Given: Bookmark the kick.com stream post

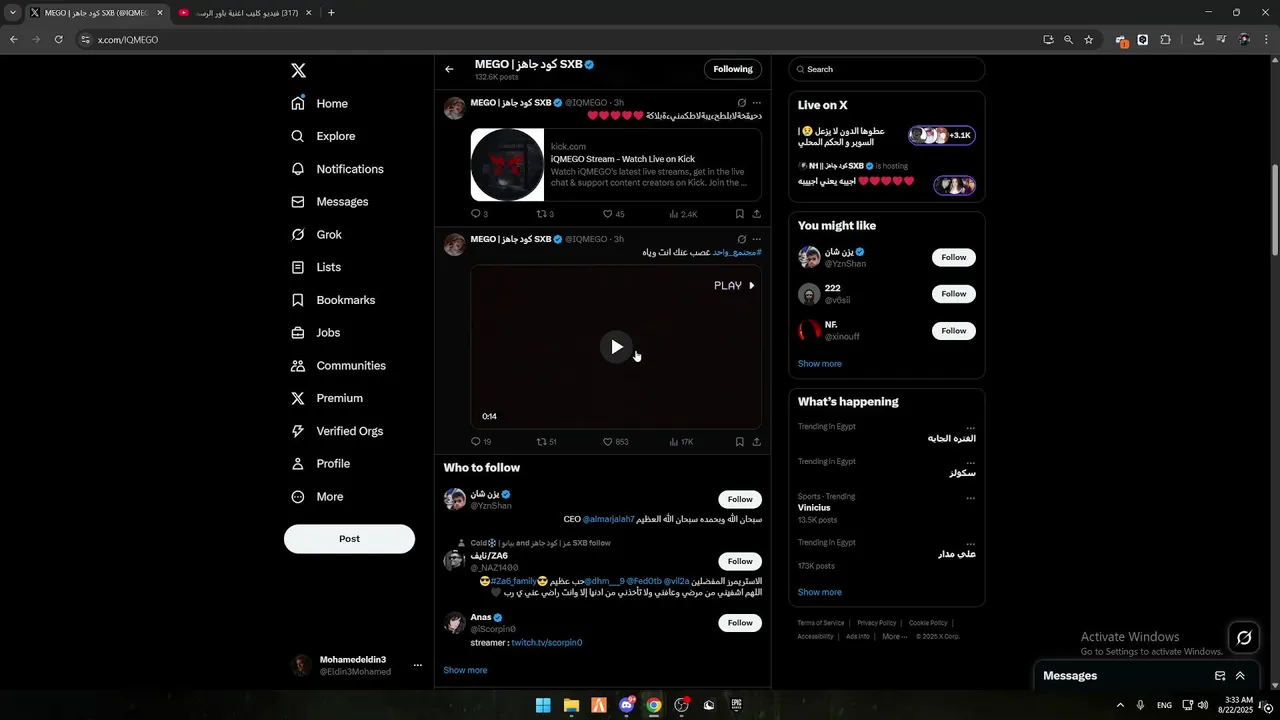Looking at the screenshot, I should tap(739, 214).
